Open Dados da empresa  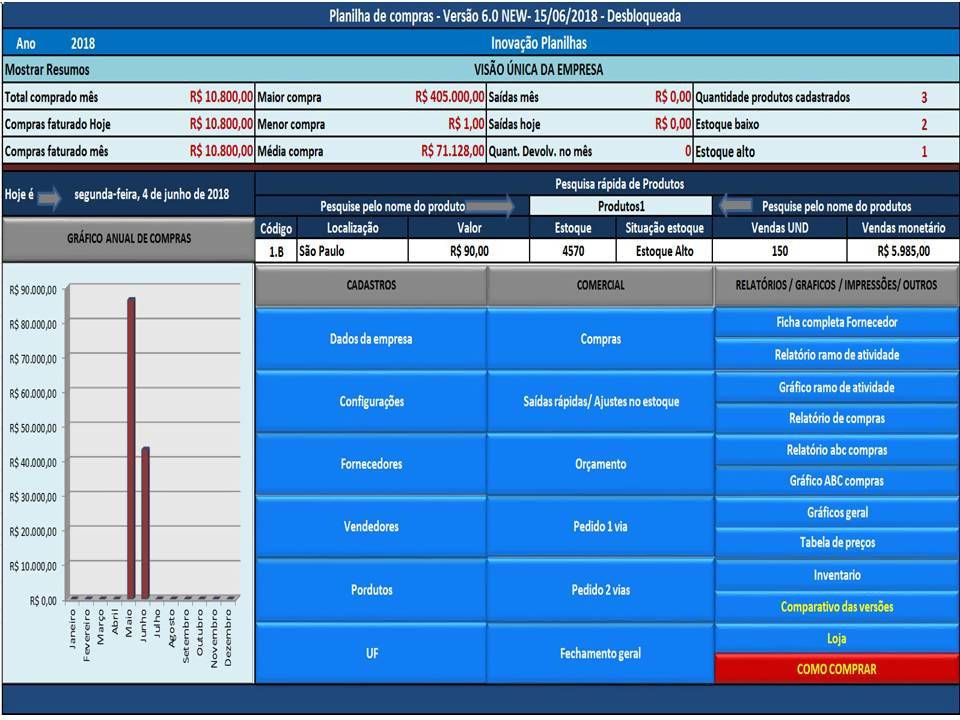[x=370, y=339]
